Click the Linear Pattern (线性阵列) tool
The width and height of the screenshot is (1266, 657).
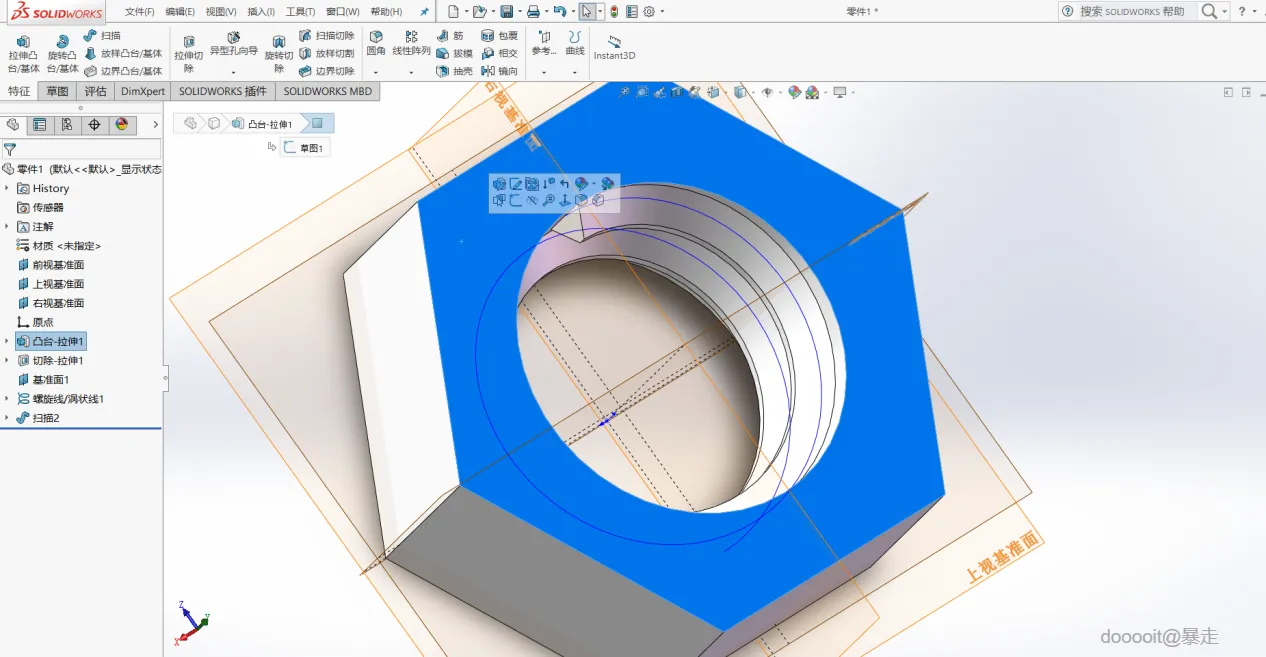[x=411, y=43]
